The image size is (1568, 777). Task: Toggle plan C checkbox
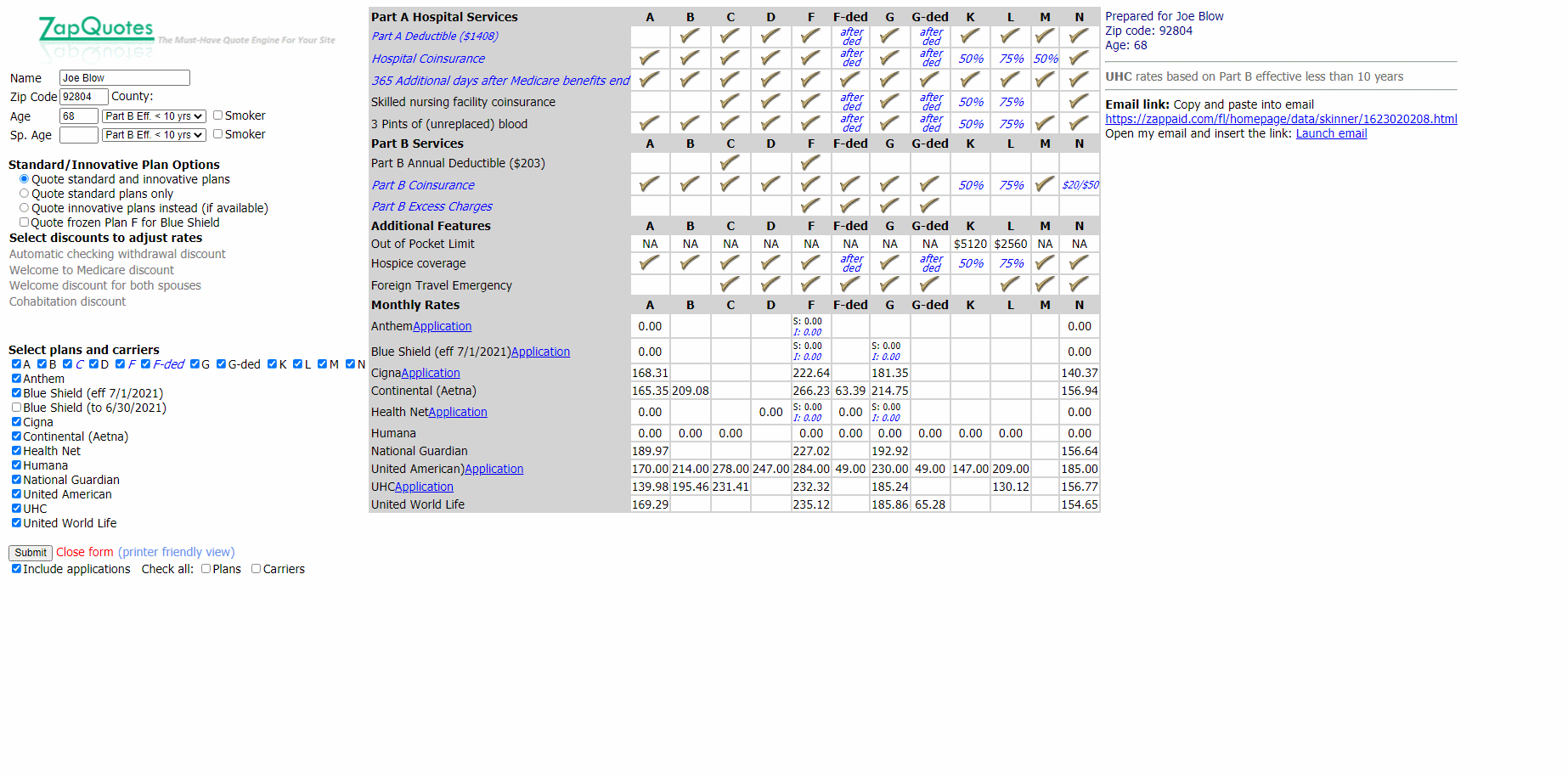pos(68,364)
